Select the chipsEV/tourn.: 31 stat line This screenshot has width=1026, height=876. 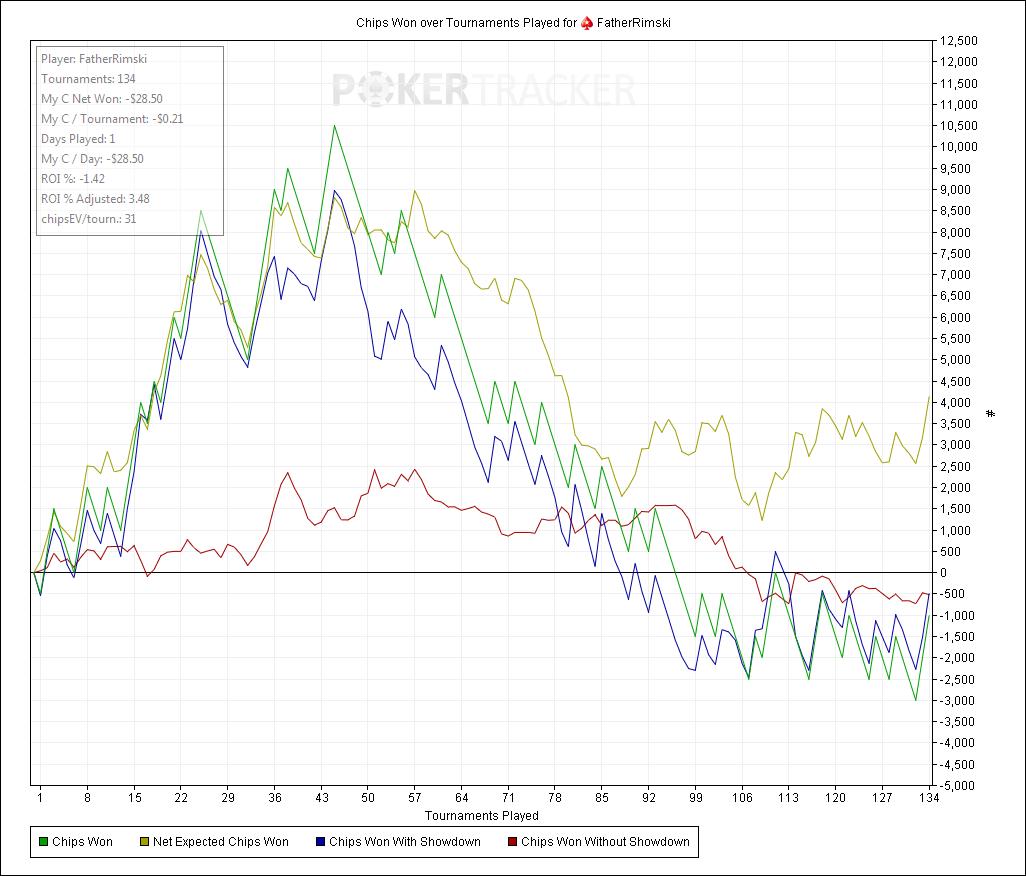tap(88, 219)
